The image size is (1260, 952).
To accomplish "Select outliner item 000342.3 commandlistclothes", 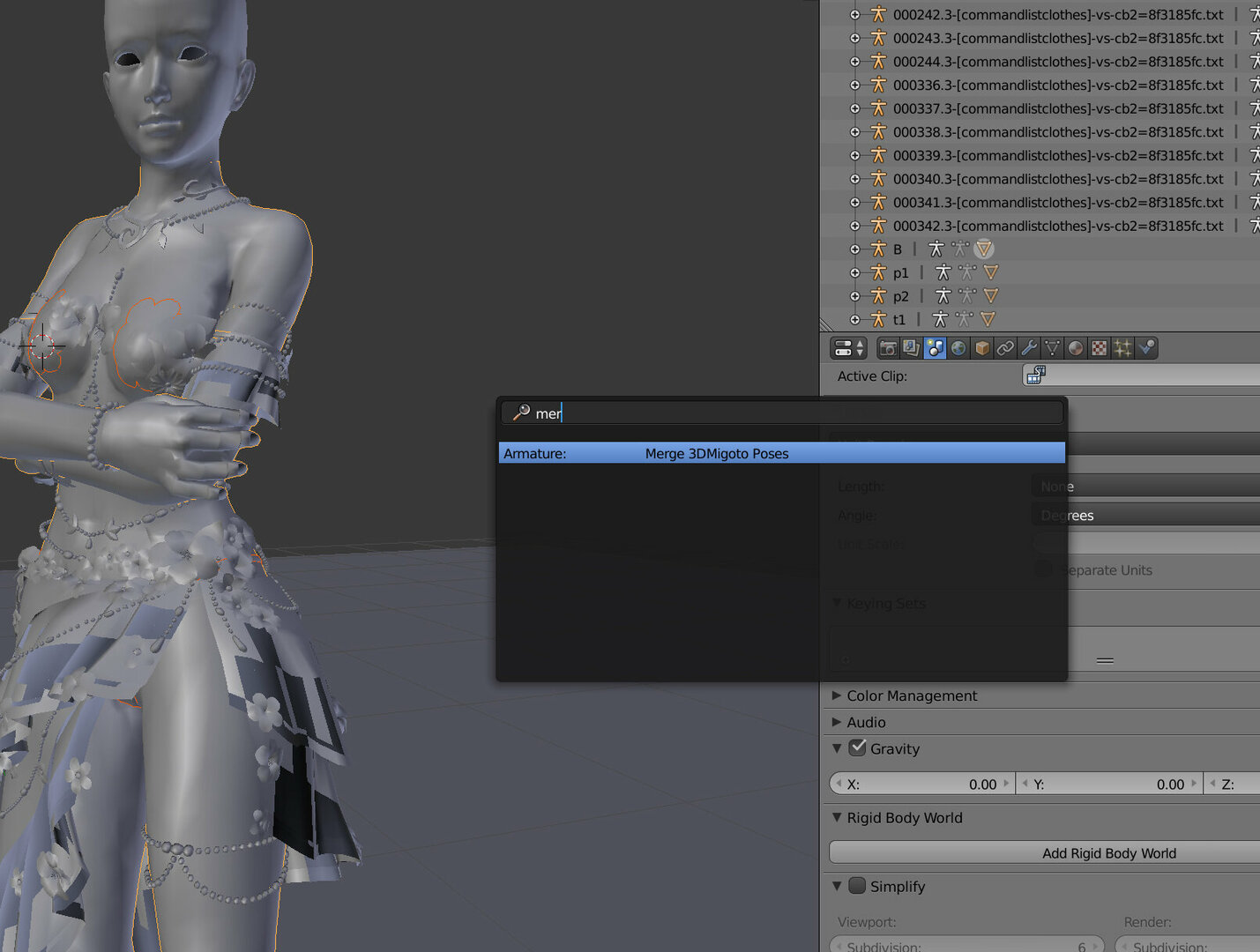I will coord(1058,226).
